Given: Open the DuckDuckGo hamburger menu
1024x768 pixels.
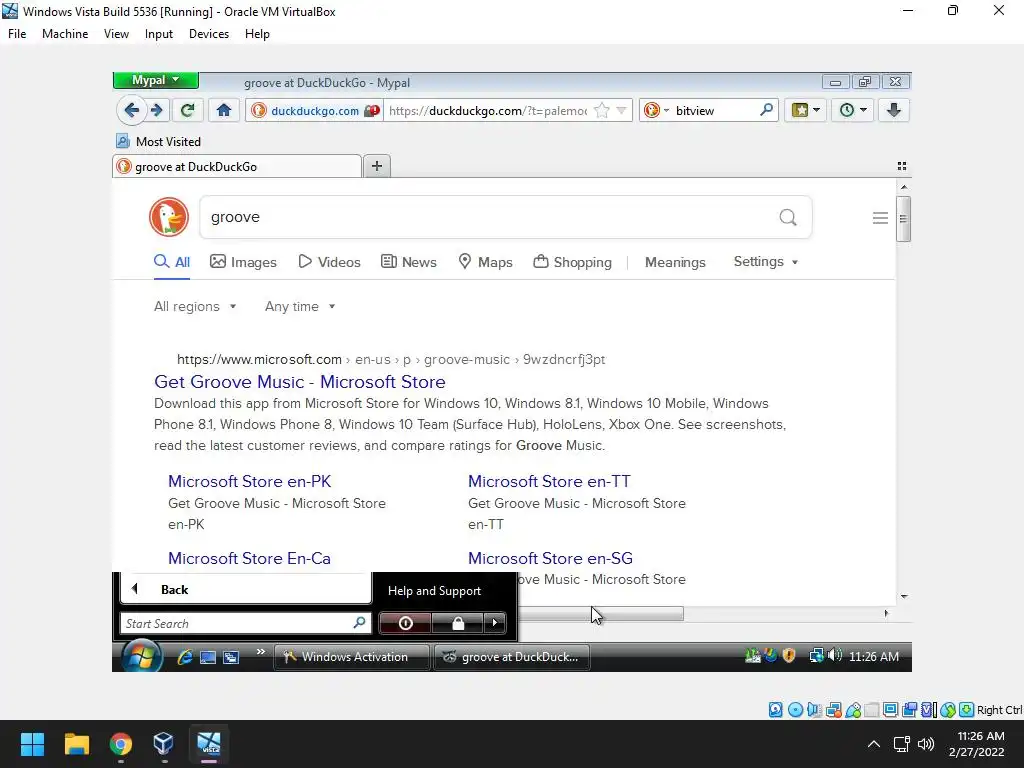Looking at the screenshot, I should point(880,217).
